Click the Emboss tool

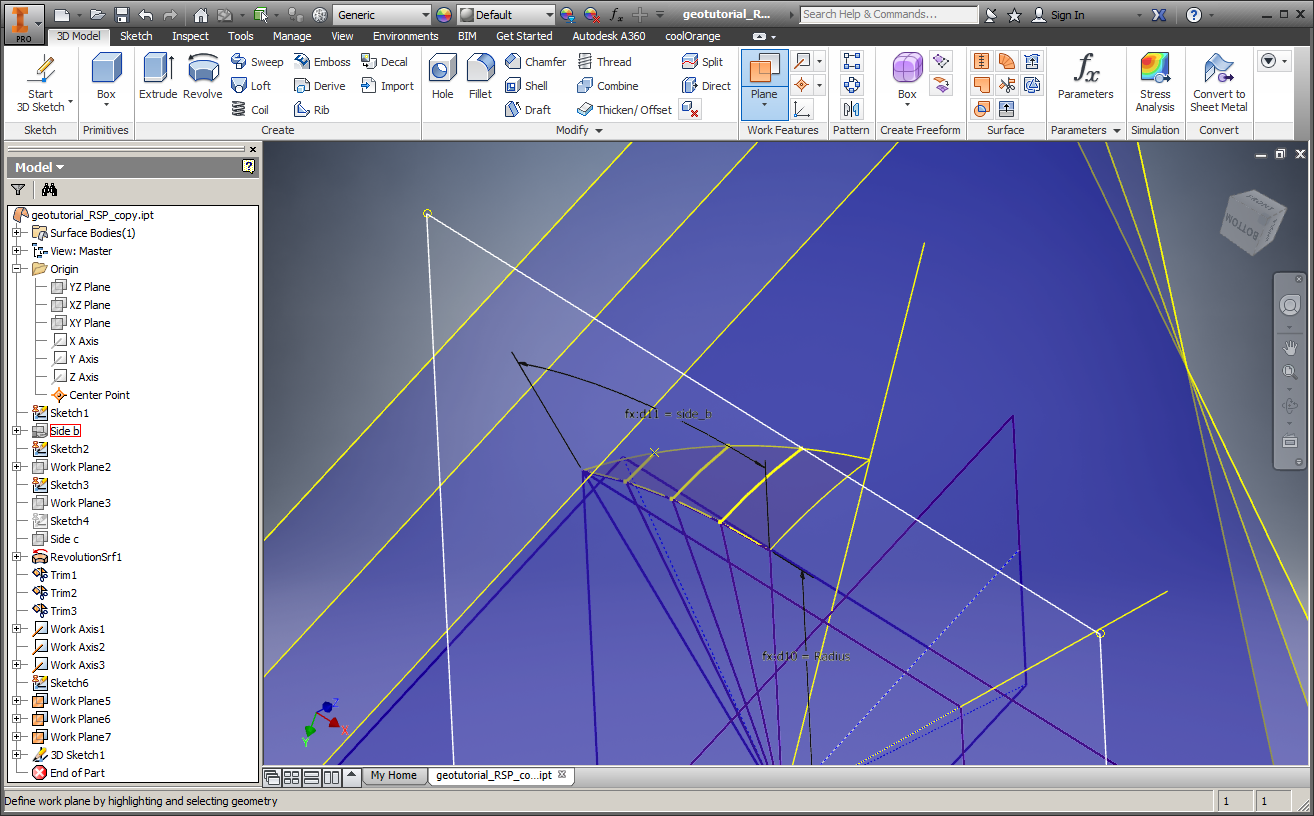click(322, 62)
